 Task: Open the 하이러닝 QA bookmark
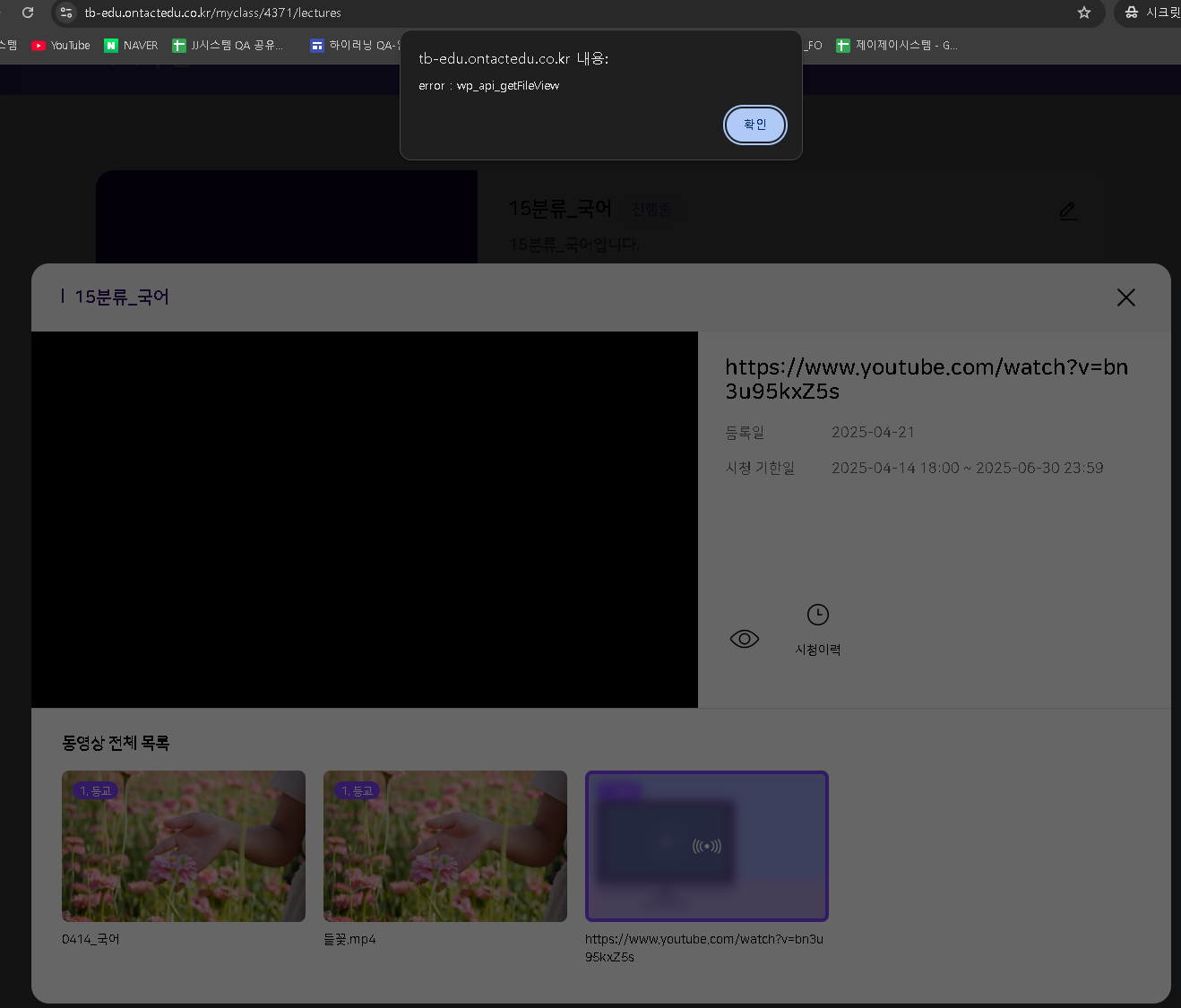353,46
